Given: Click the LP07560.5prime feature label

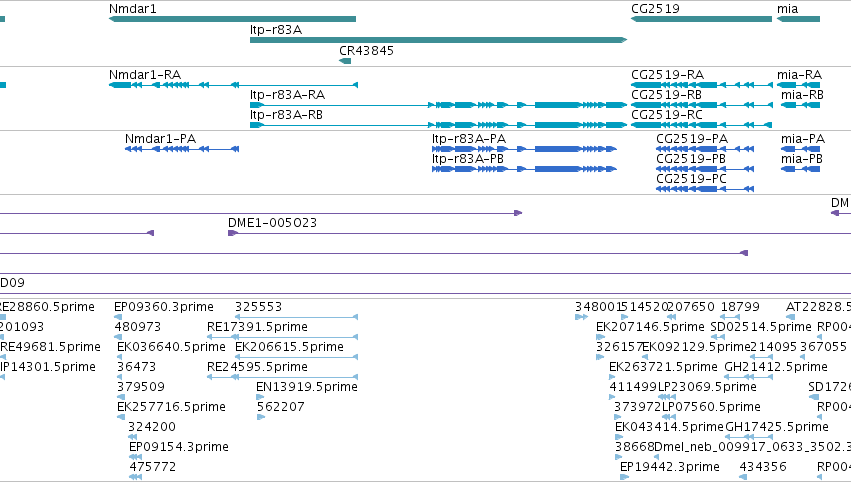Looking at the screenshot, I should click(x=711, y=407).
